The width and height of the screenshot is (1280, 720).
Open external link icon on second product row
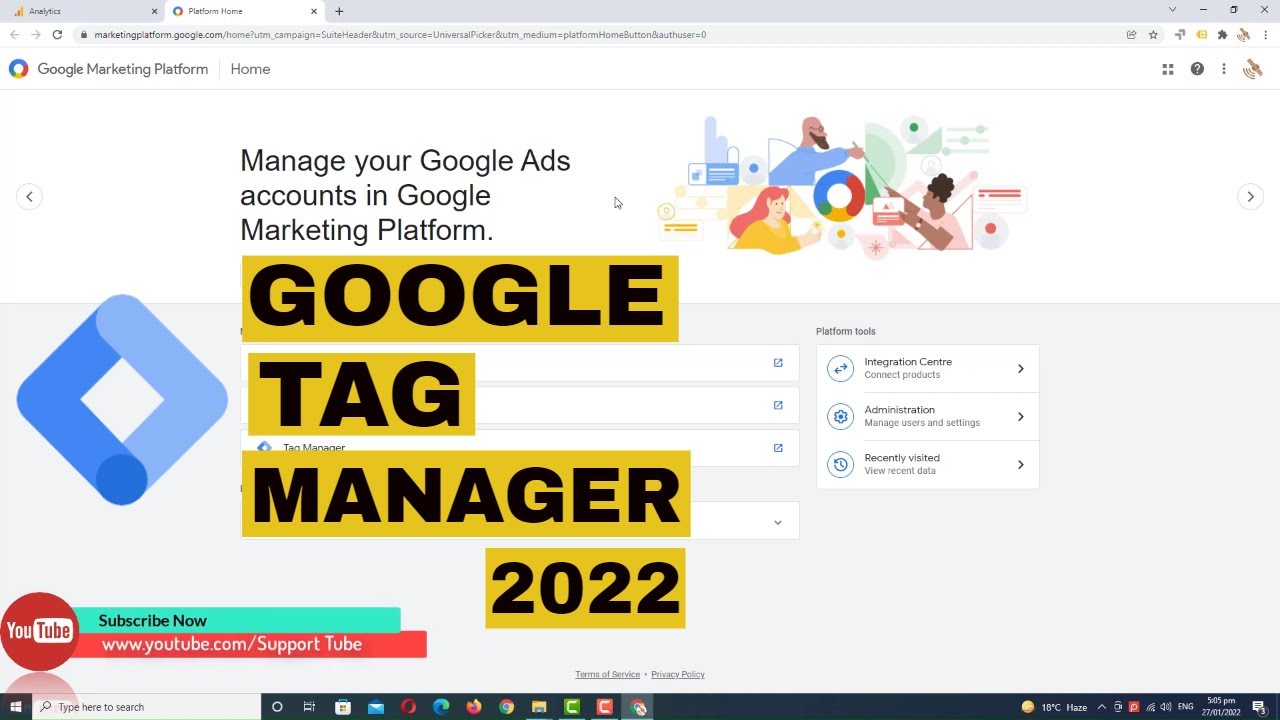click(x=778, y=405)
